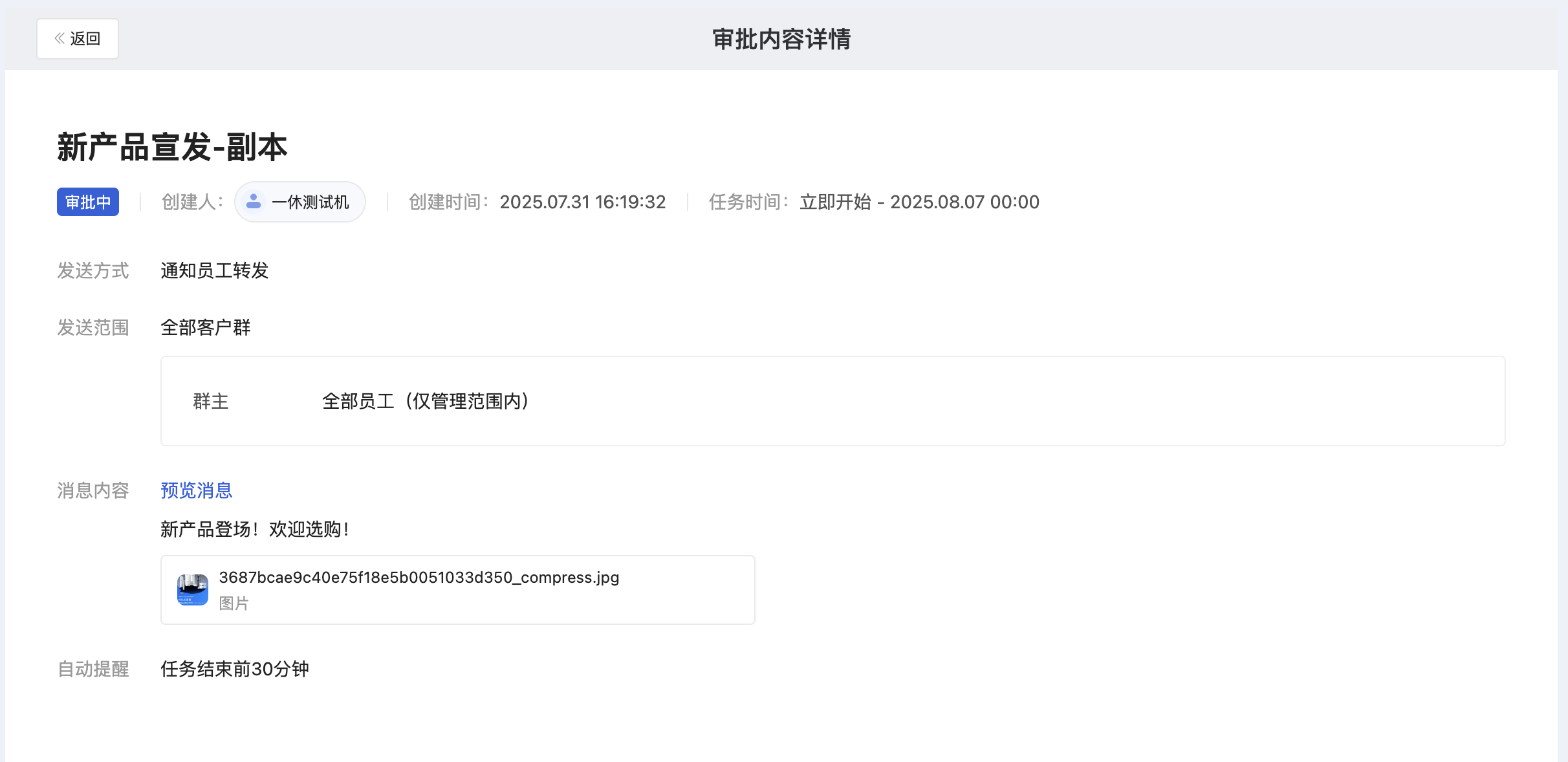Screen dimensions: 1568x762
Task: Click the creator avatar icon
Action: click(254, 202)
